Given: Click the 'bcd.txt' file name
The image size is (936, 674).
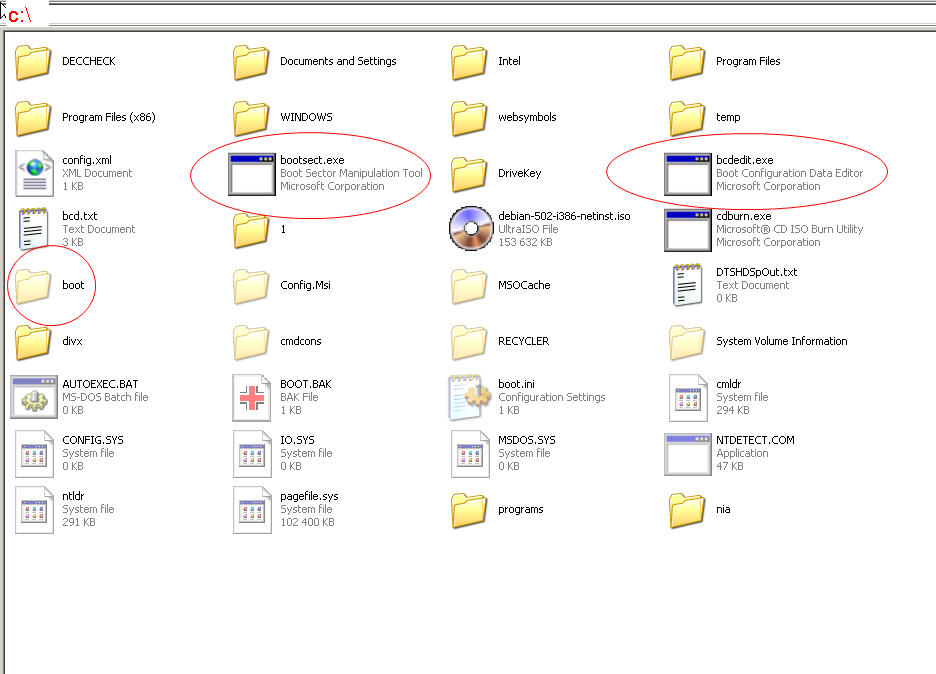Looking at the screenshot, I should click(x=79, y=216).
